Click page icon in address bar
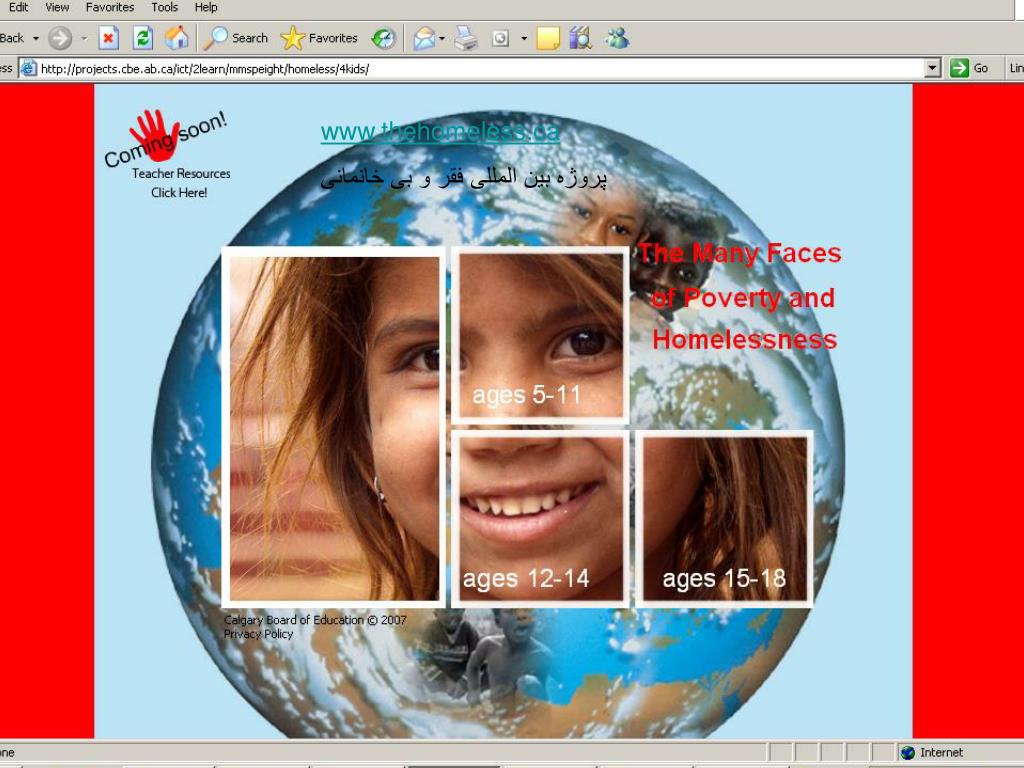The width and height of the screenshot is (1024, 768). (28, 68)
